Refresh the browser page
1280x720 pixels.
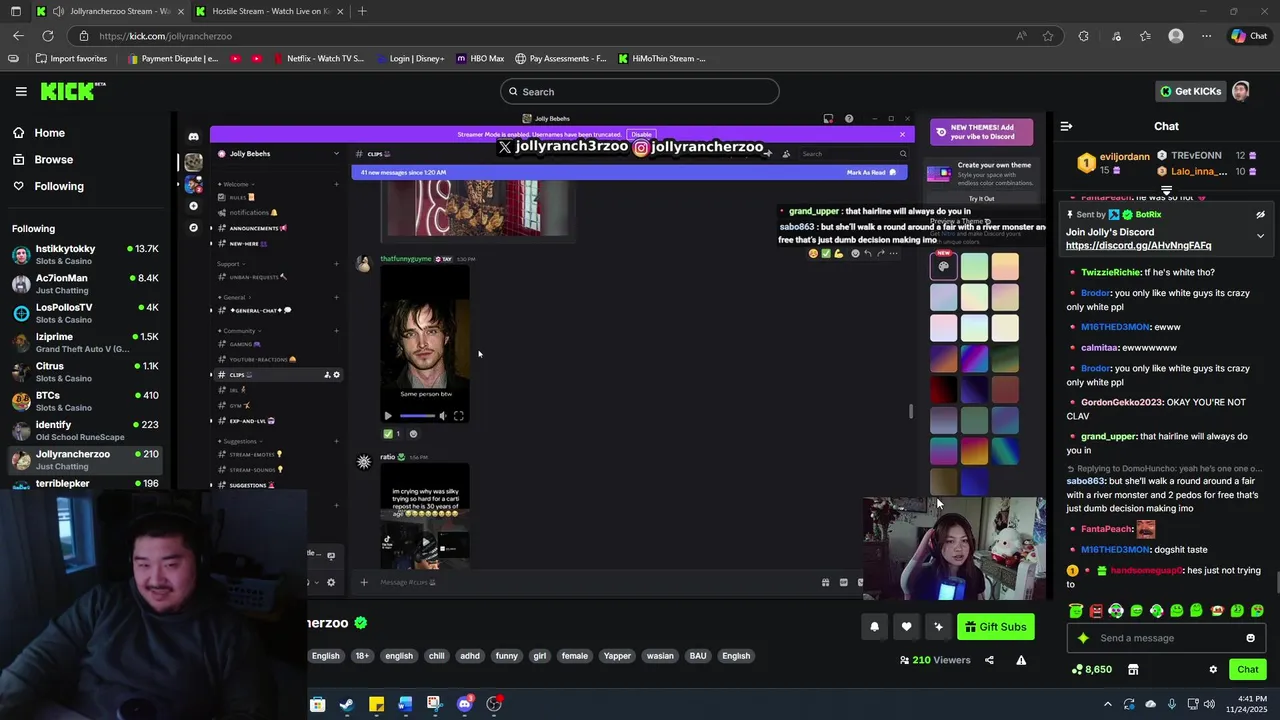click(x=47, y=36)
